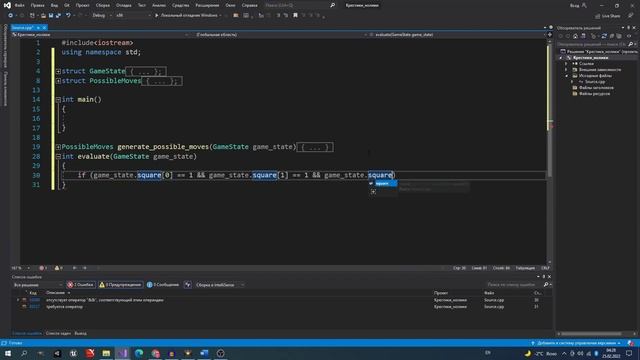This screenshot has height=360, width=640.
Task: Open the Сборка menu
Action: 103,5
